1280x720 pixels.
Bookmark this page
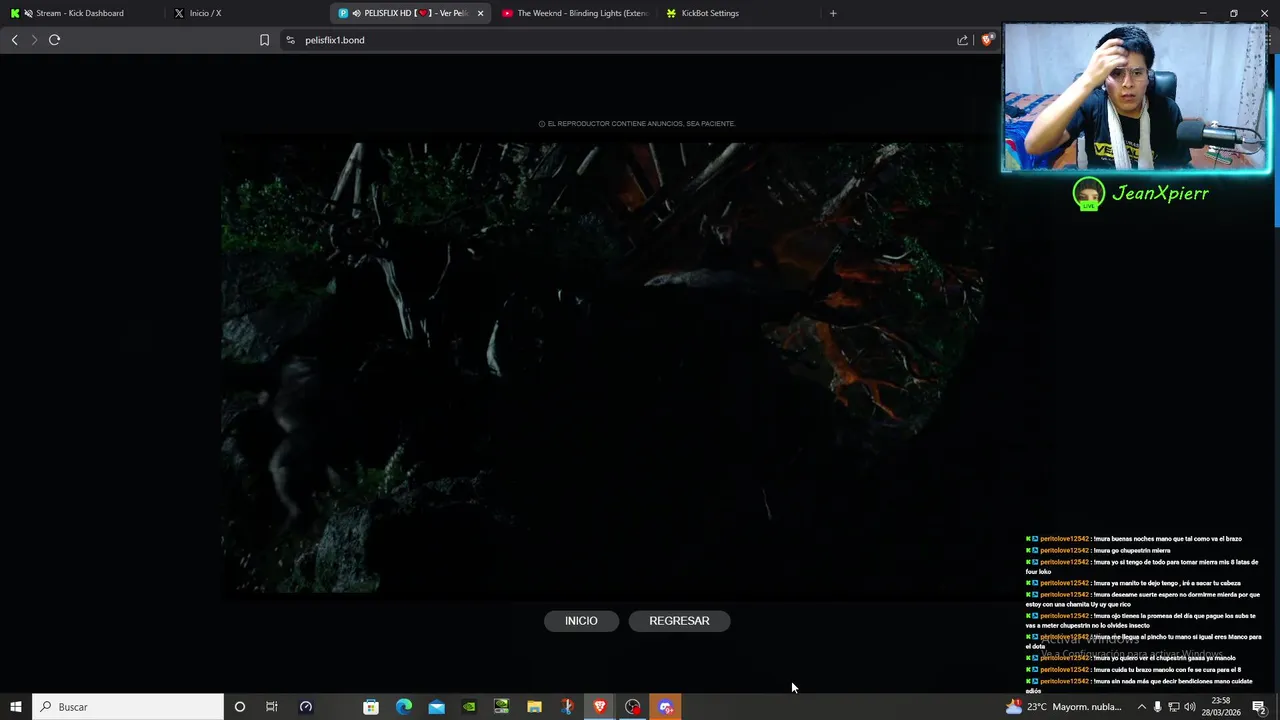tap(264, 40)
